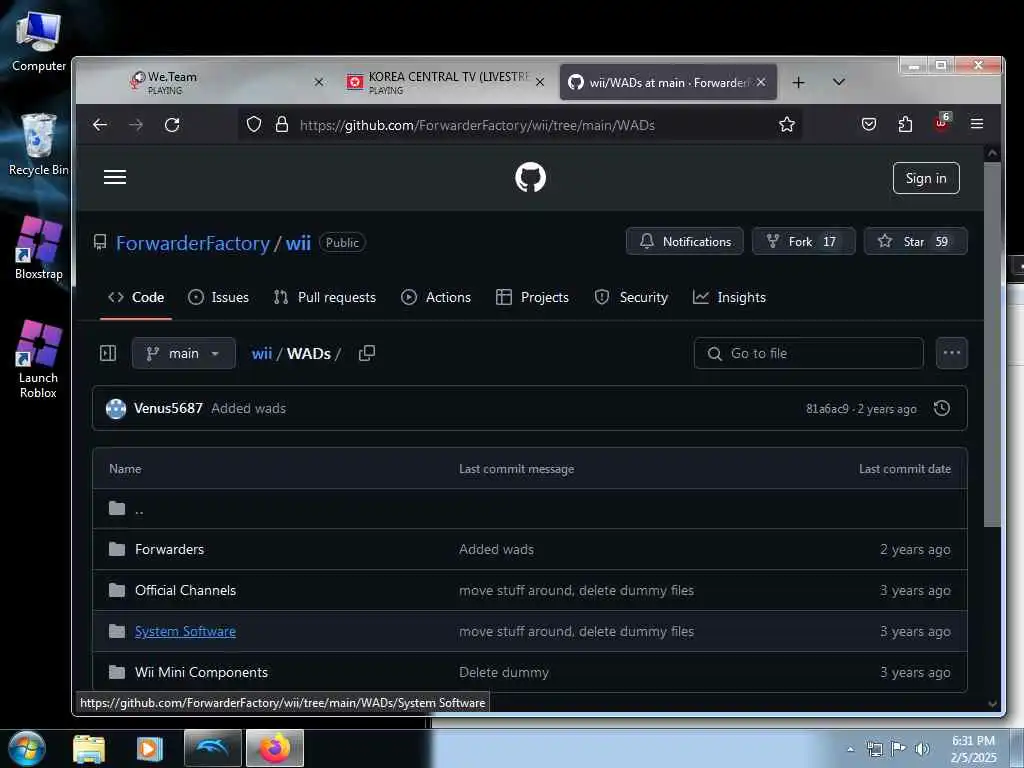List all tabs with the chevron

tap(839, 82)
